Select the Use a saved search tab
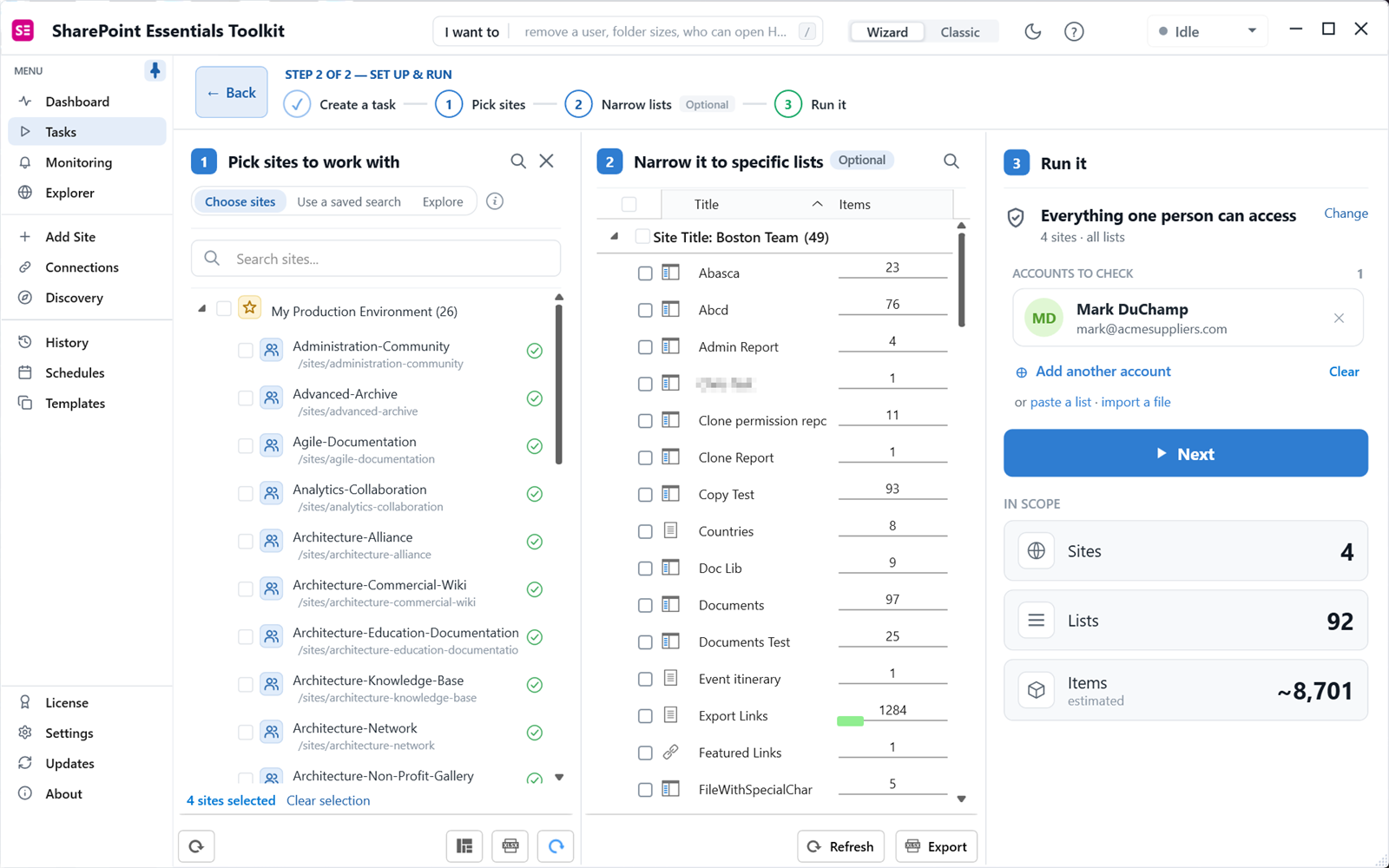Image resolution: width=1389 pixels, height=868 pixels. click(x=349, y=201)
